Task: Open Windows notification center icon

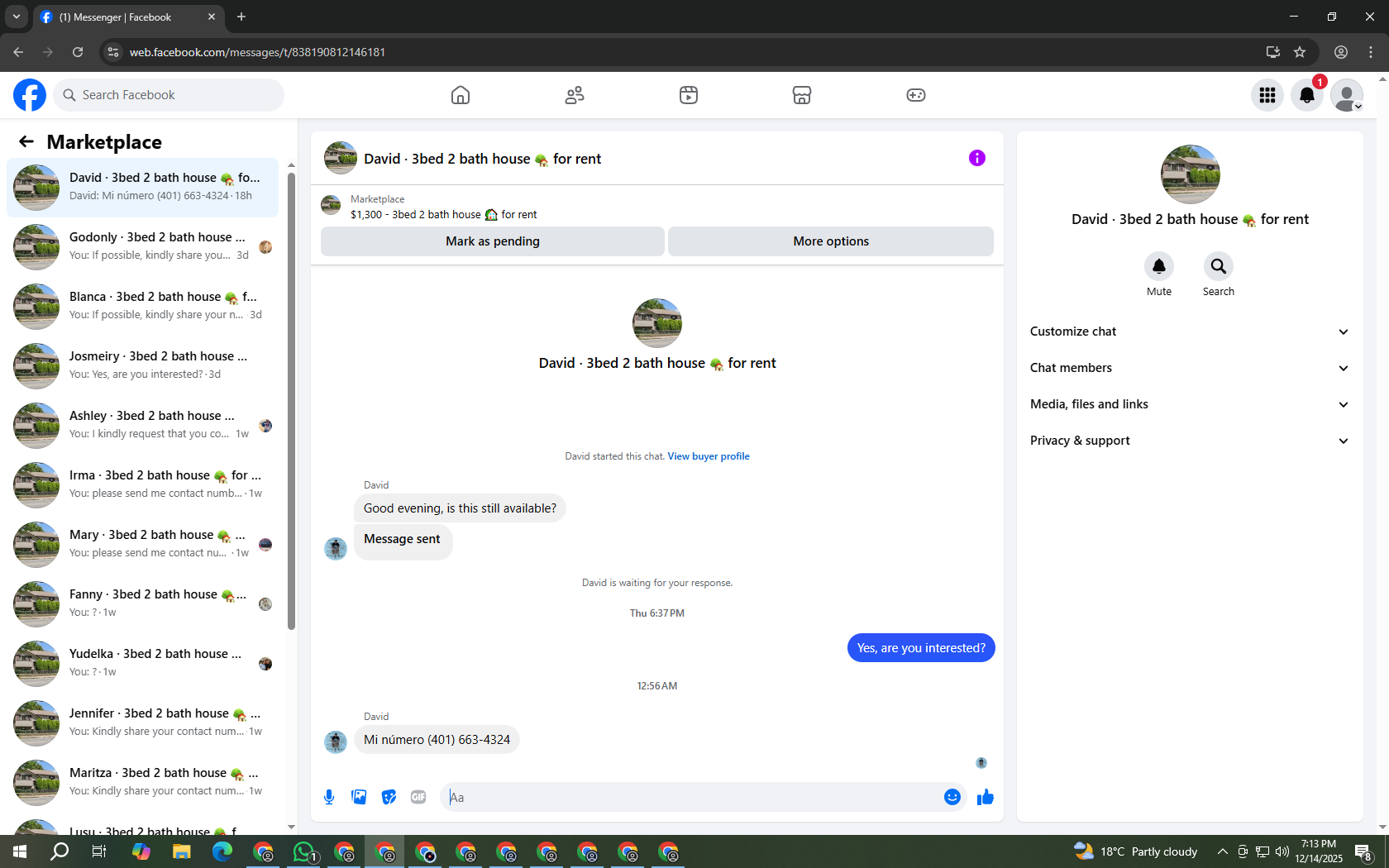Action: click(1364, 851)
